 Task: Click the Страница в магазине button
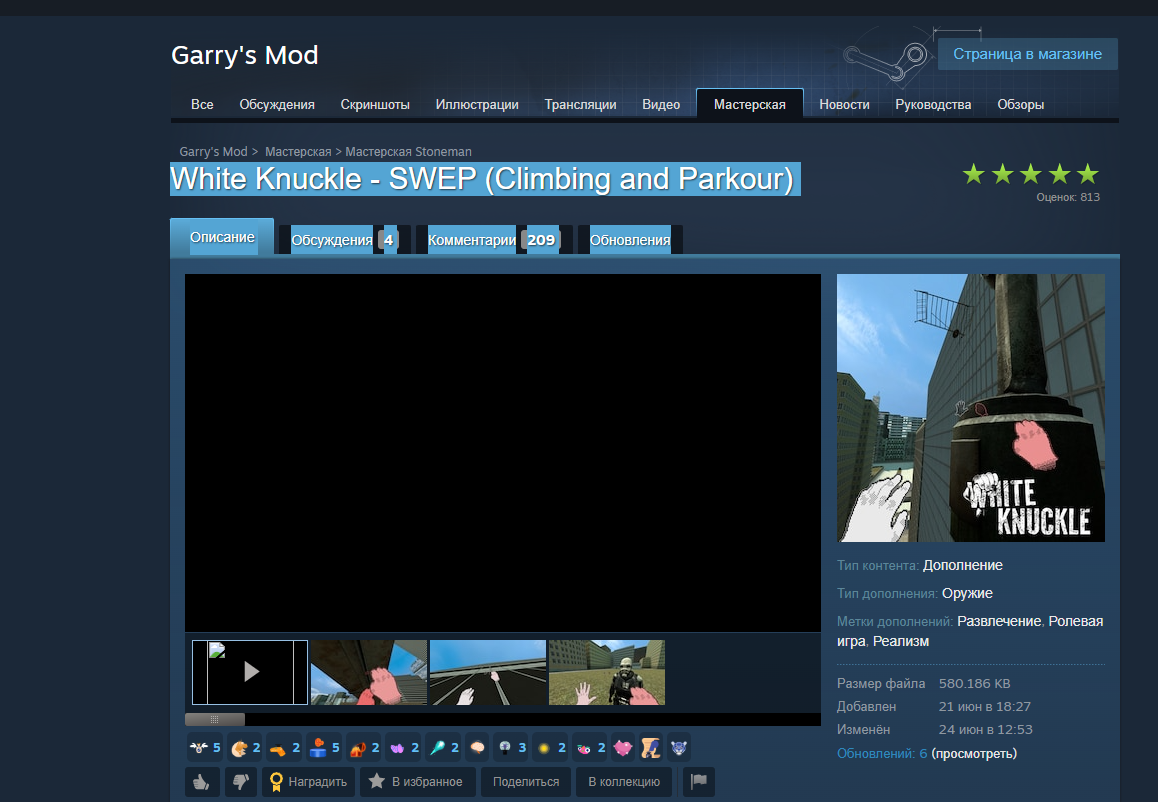tap(1027, 54)
